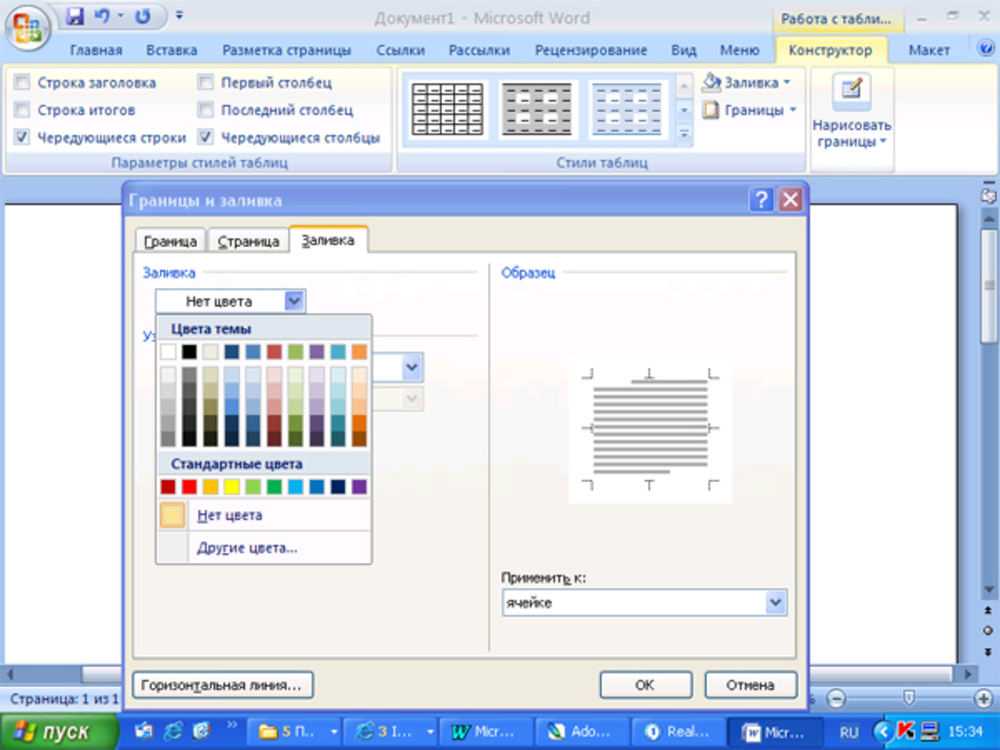Pick the standard red color swatch
Screen dimensions: 1000x750
[189, 487]
